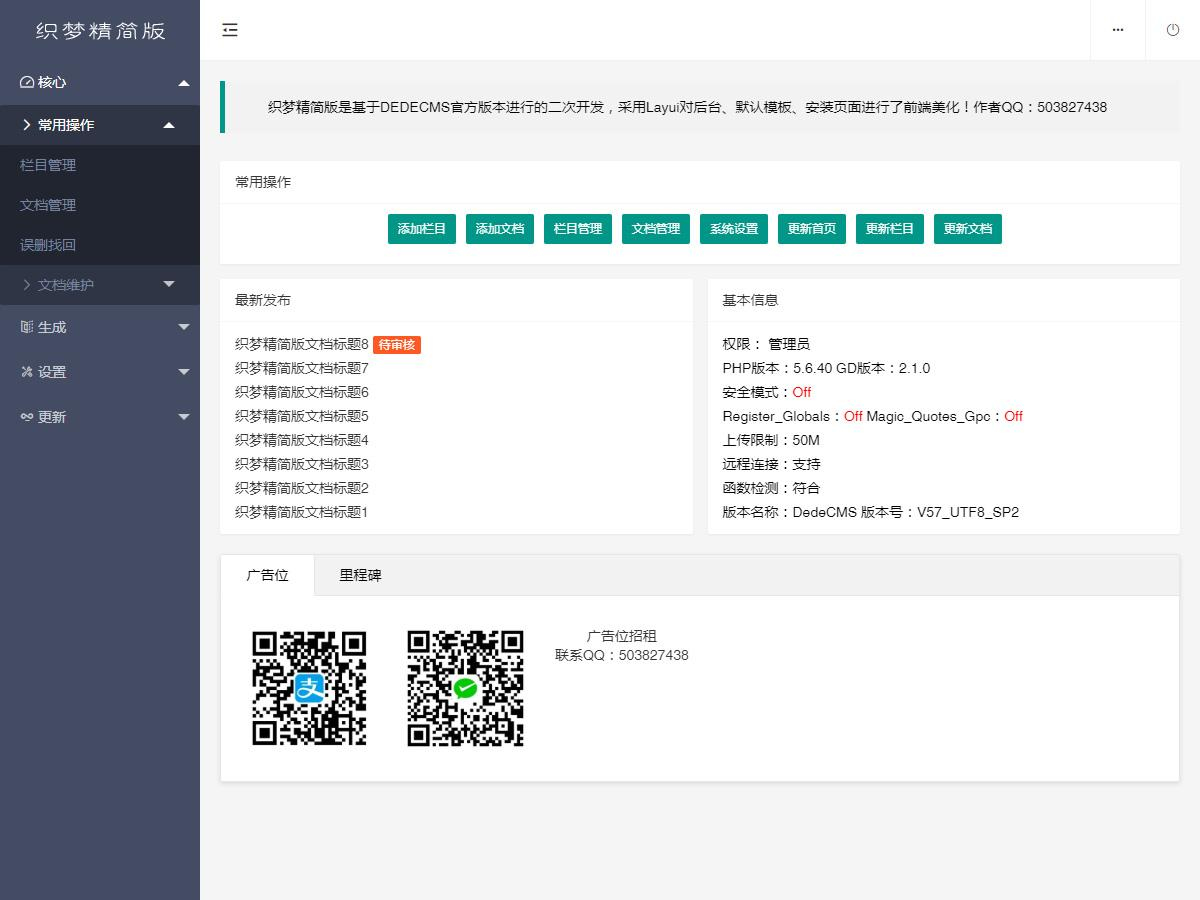Select the 核心 section icon in sidebar
1200x900 pixels.
point(25,82)
